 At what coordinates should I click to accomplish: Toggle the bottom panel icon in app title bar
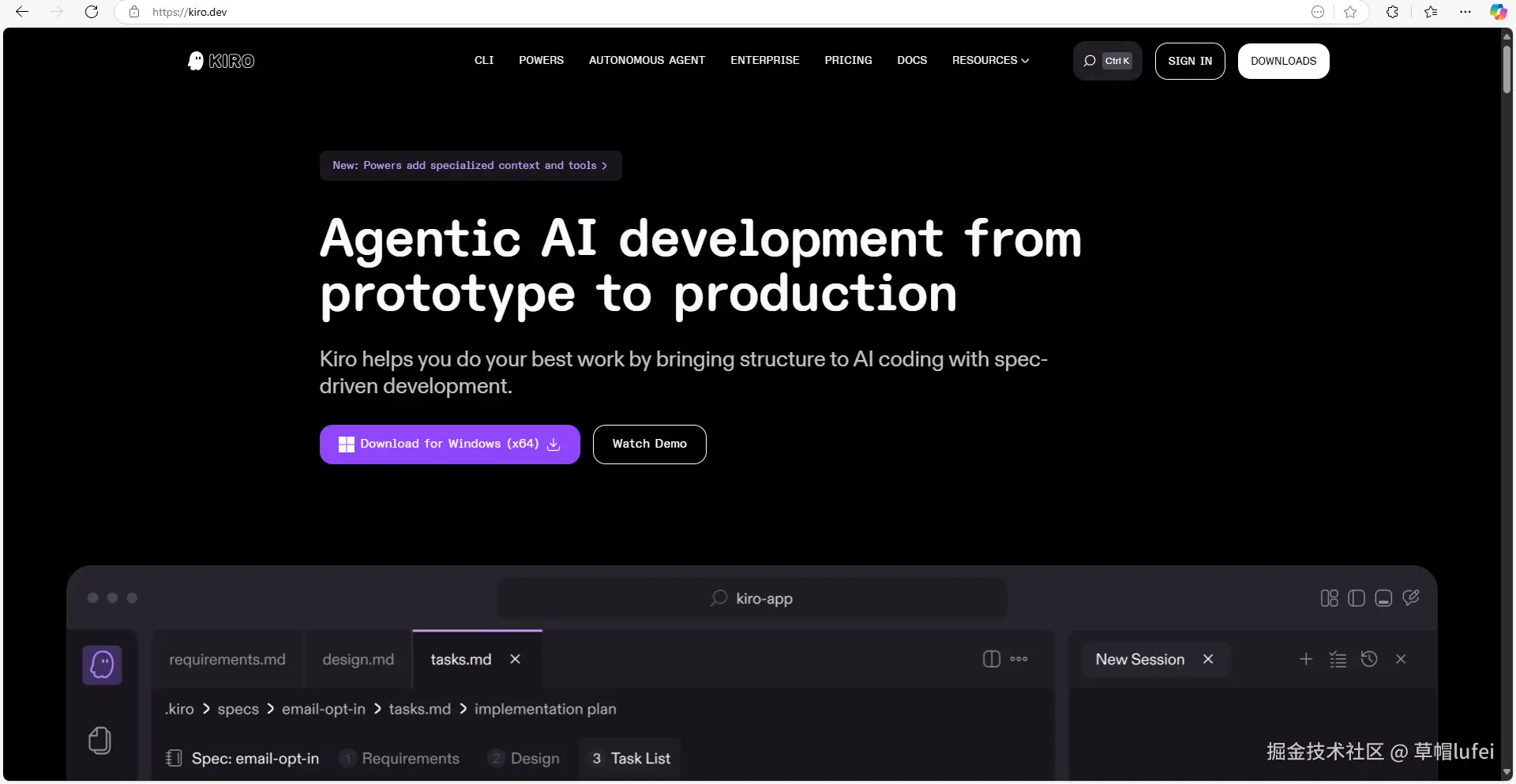pos(1383,598)
